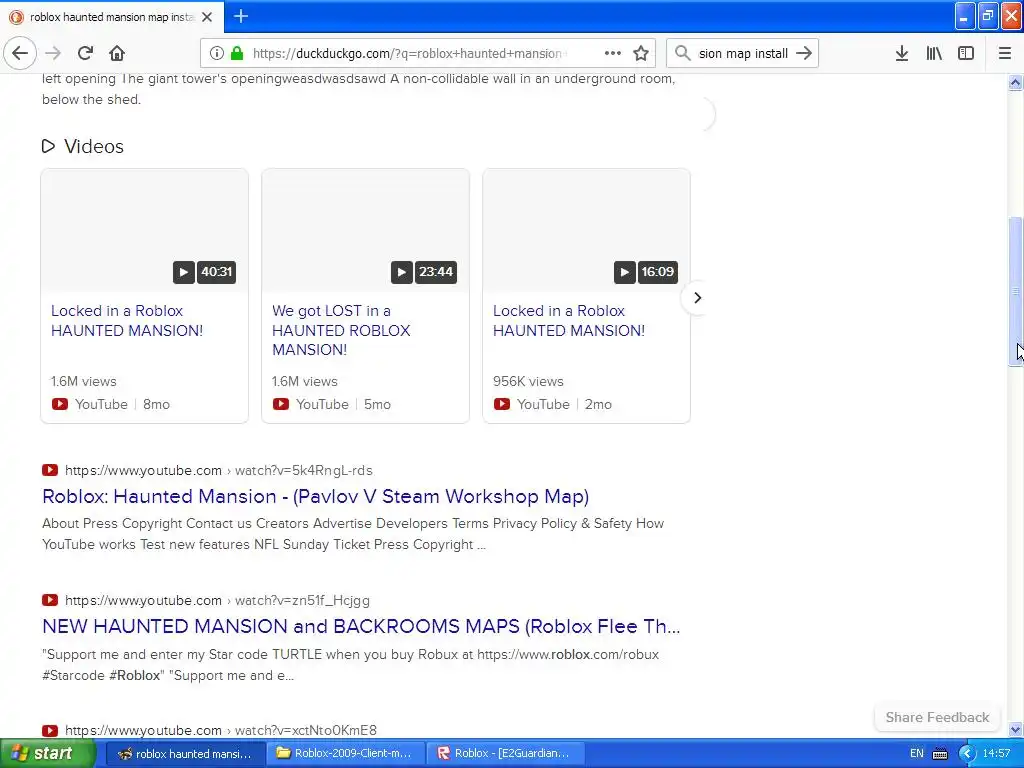Screen dimensions: 1024x768
Task: Close the roblox haunted mansion tab
Action: (207, 17)
